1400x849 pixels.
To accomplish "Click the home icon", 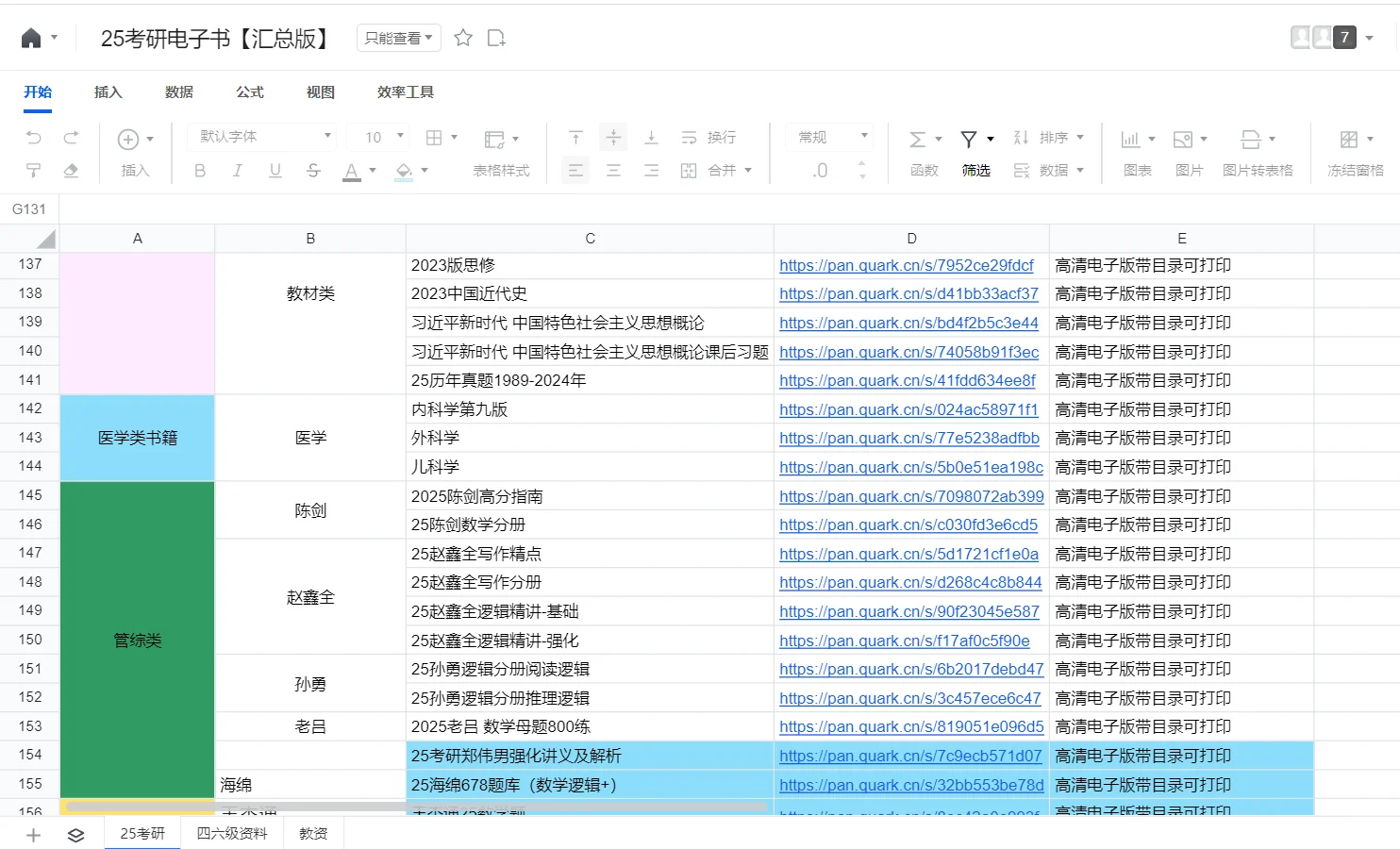I will point(31,38).
